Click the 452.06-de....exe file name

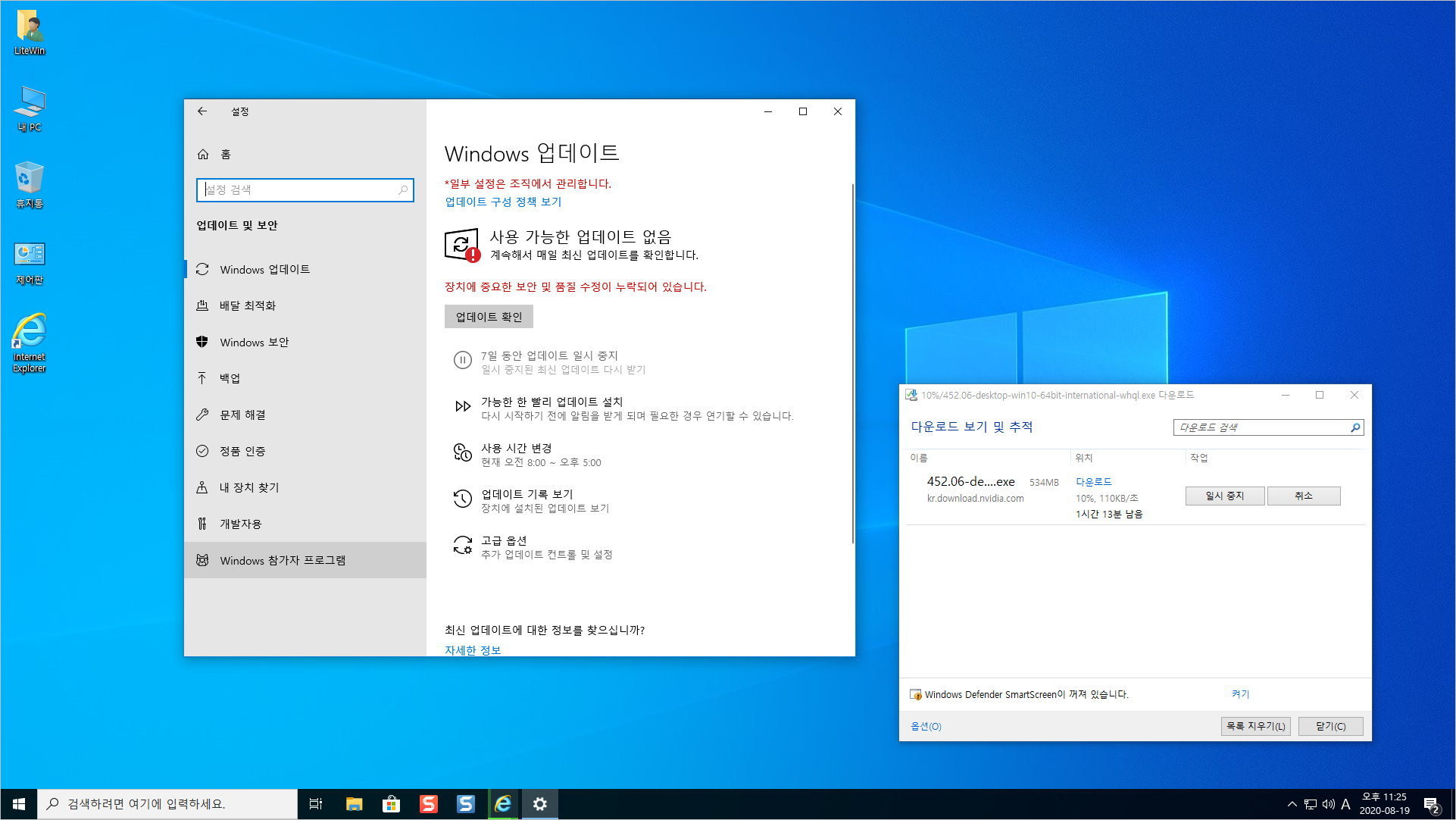[970, 482]
